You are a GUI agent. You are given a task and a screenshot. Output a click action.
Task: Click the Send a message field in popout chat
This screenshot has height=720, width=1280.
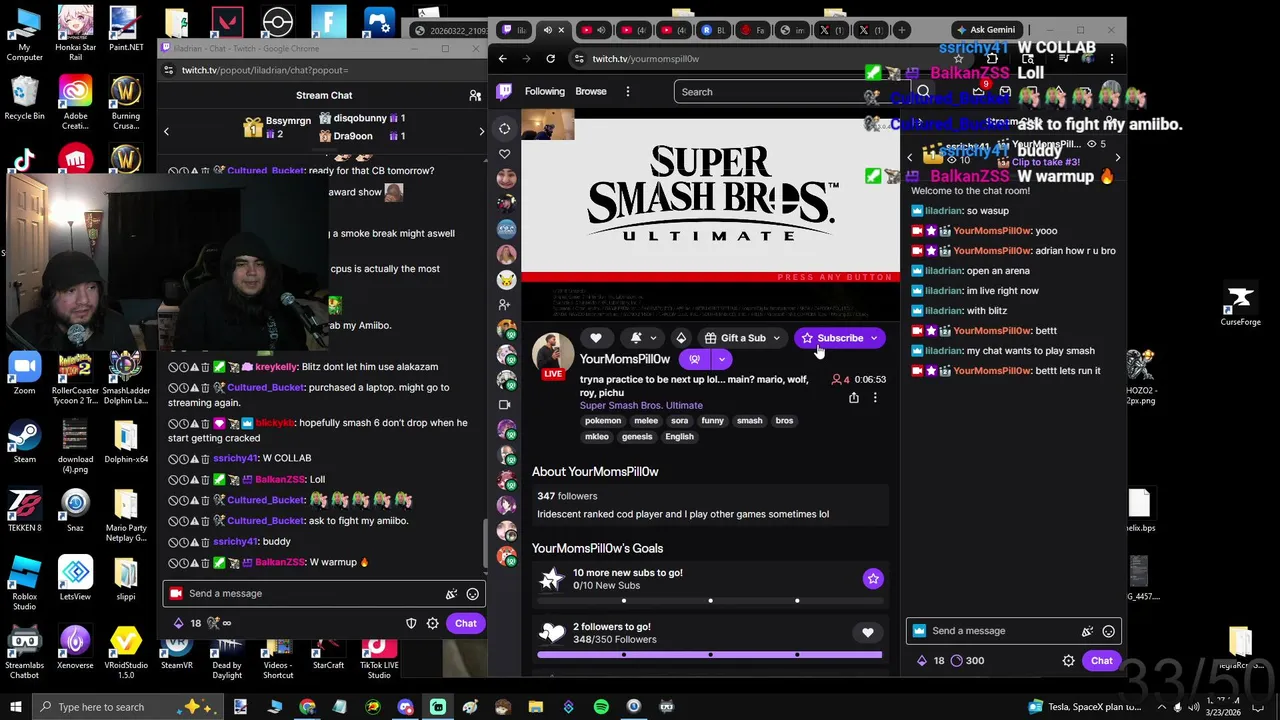tap(324, 594)
